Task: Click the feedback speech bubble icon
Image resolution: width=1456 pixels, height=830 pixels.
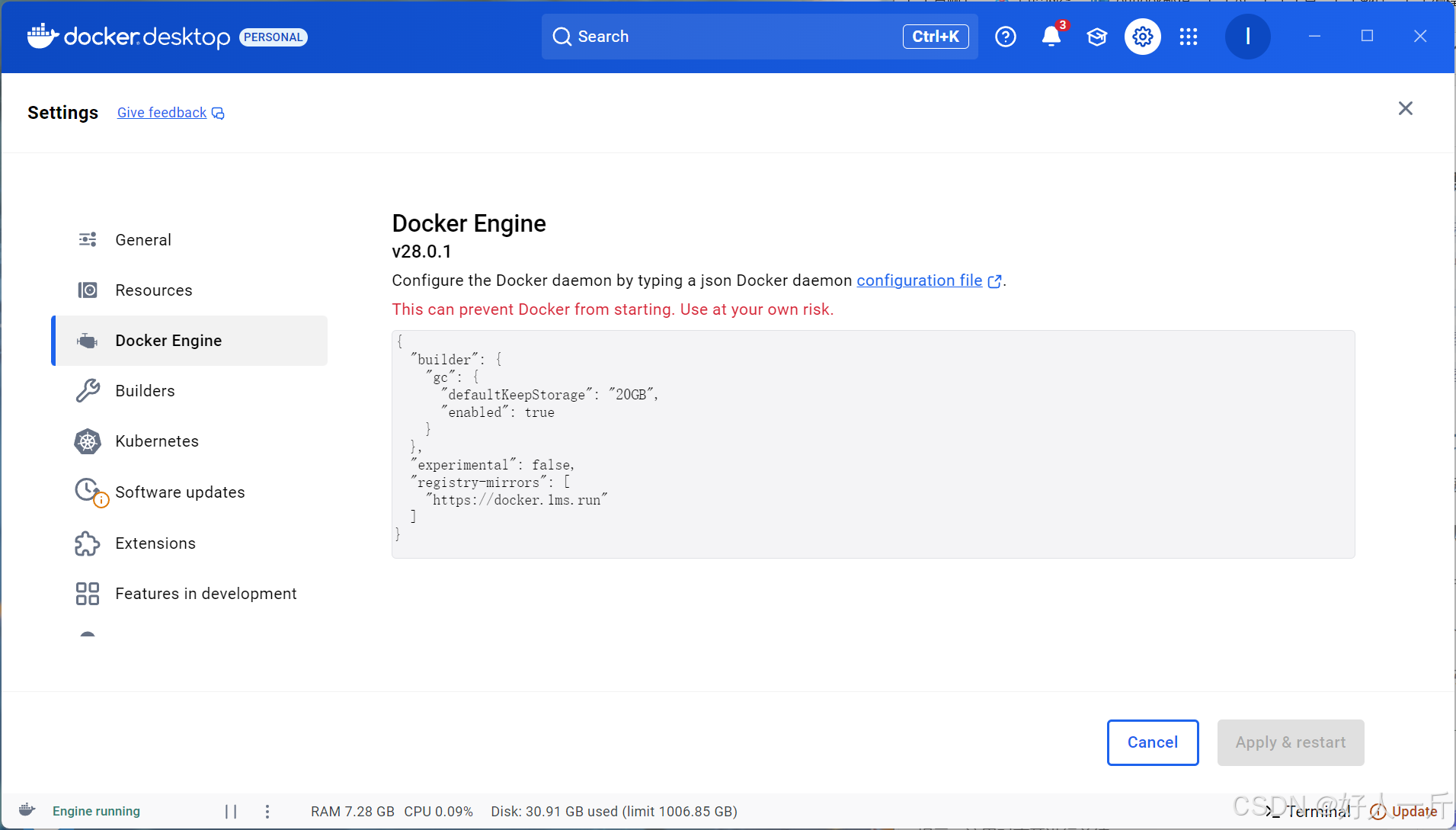Action: pos(218,114)
